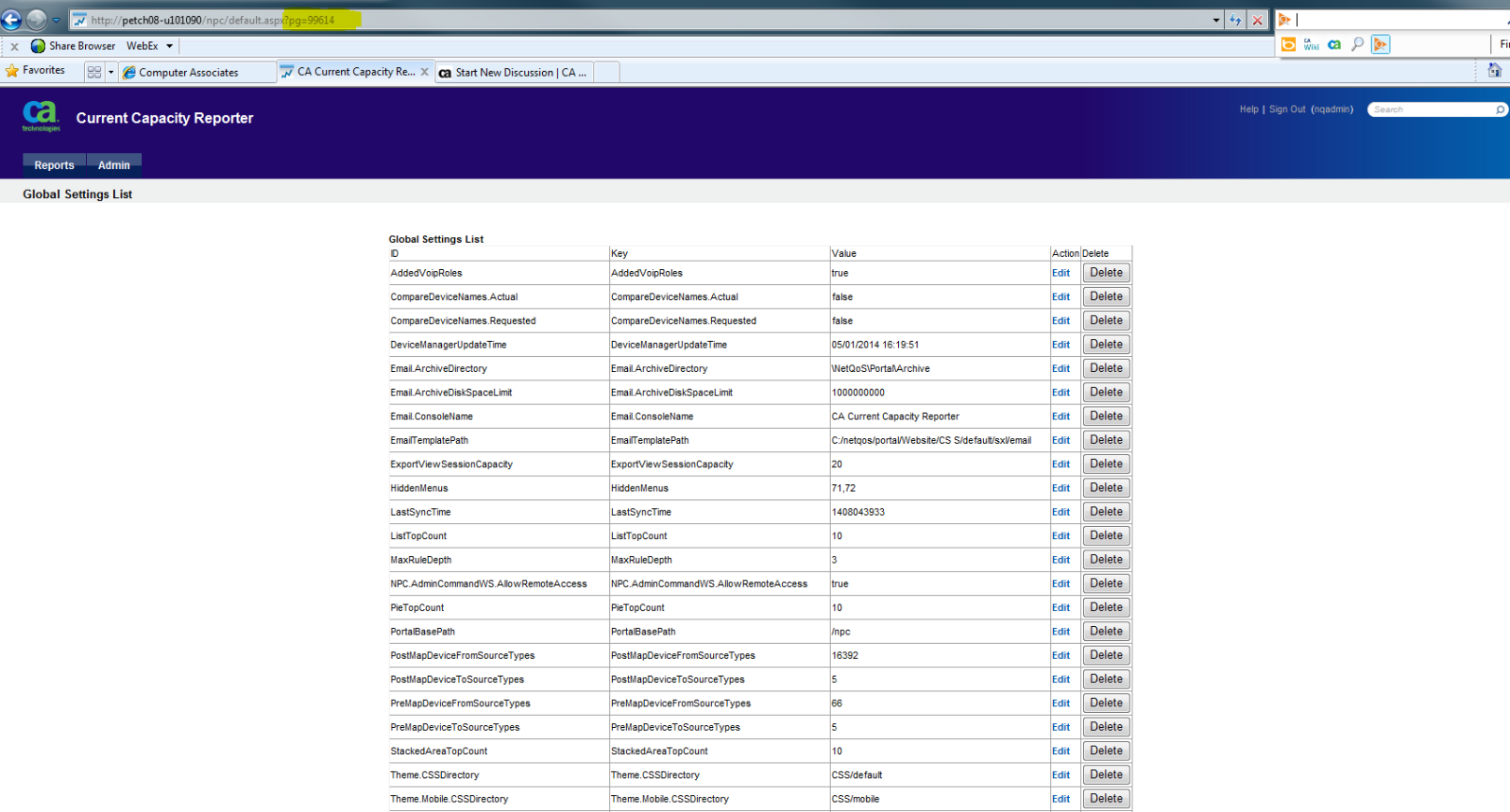The image size is (1510, 812).
Task: Delete the Email.ArchiveDirectory setting
Action: tap(1106, 368)
